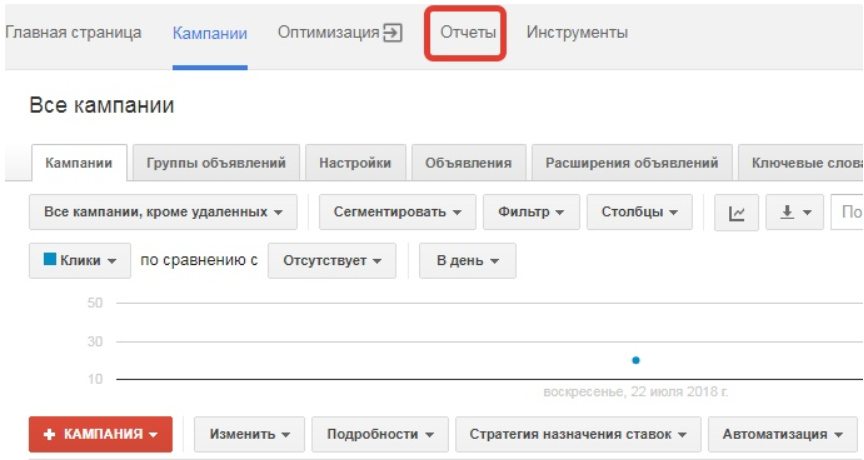Viewport: 864px width, 460px height.
Task: Switch to Группы объявлений tab
Action: coord(216,163)
